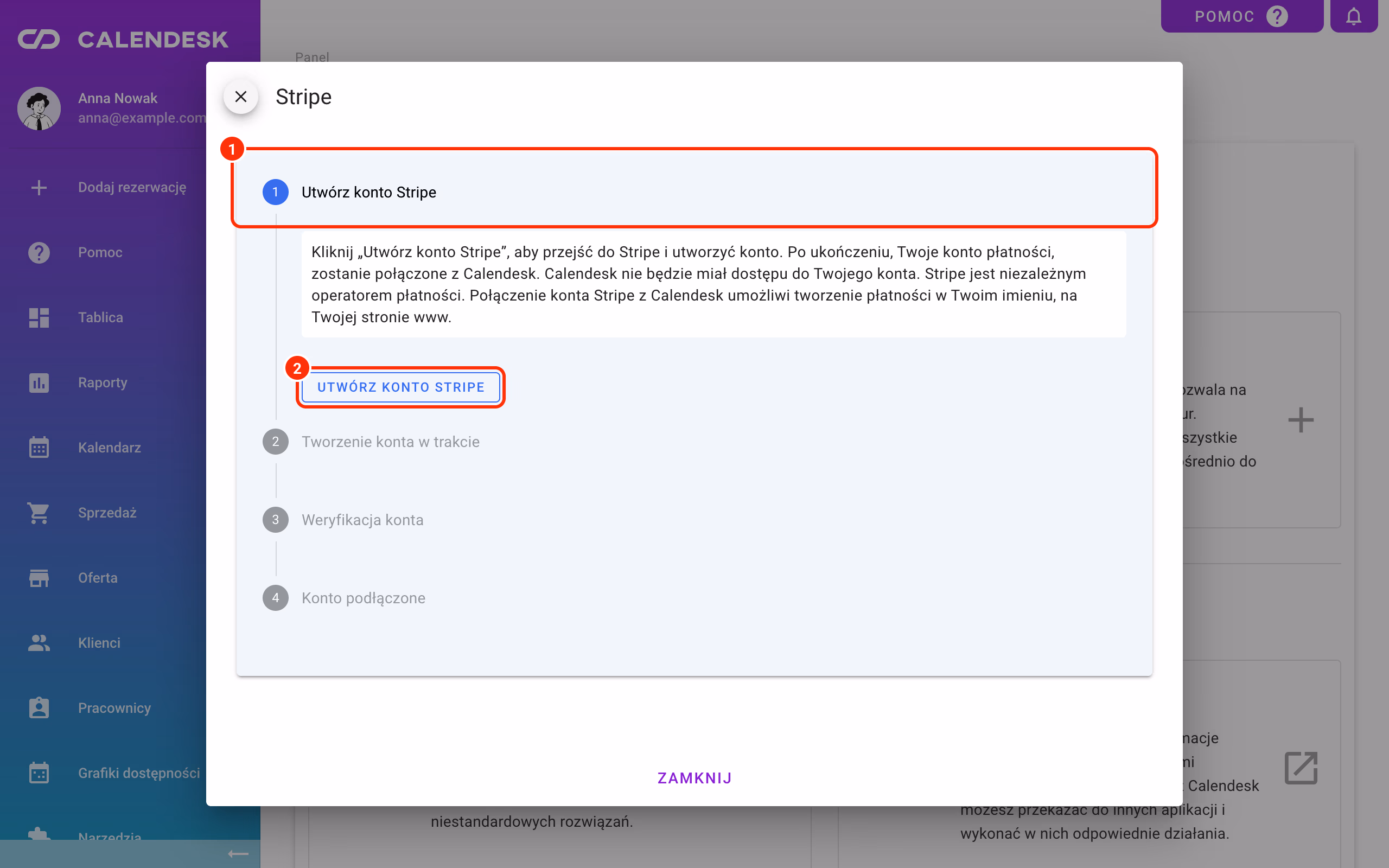1389x868 pixels.
Task: Click the Kalendarz calendar icon
Action: pyautogui.click(x=39, y=447)
